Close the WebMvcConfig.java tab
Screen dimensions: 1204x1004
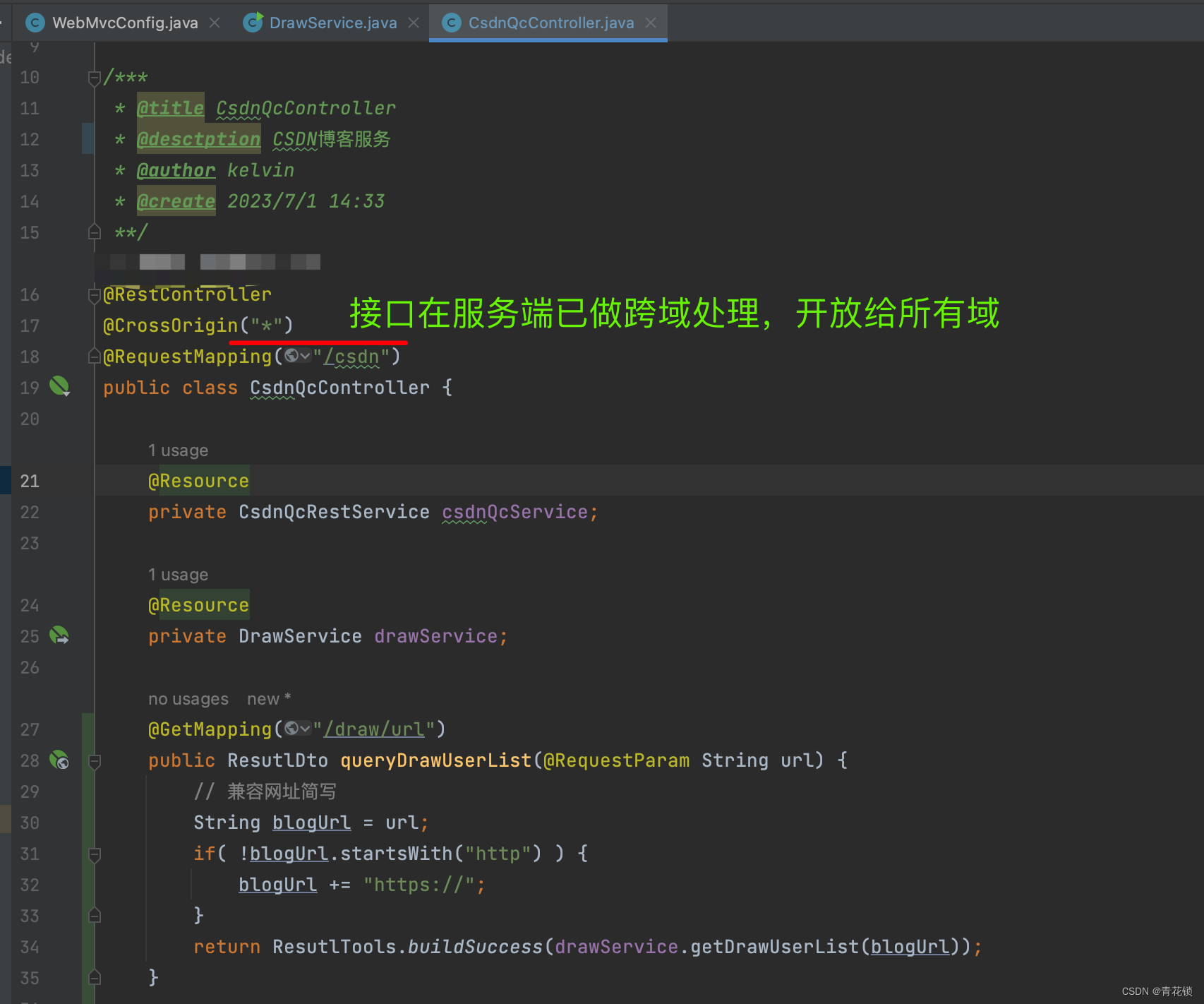[x=215, y=23]
